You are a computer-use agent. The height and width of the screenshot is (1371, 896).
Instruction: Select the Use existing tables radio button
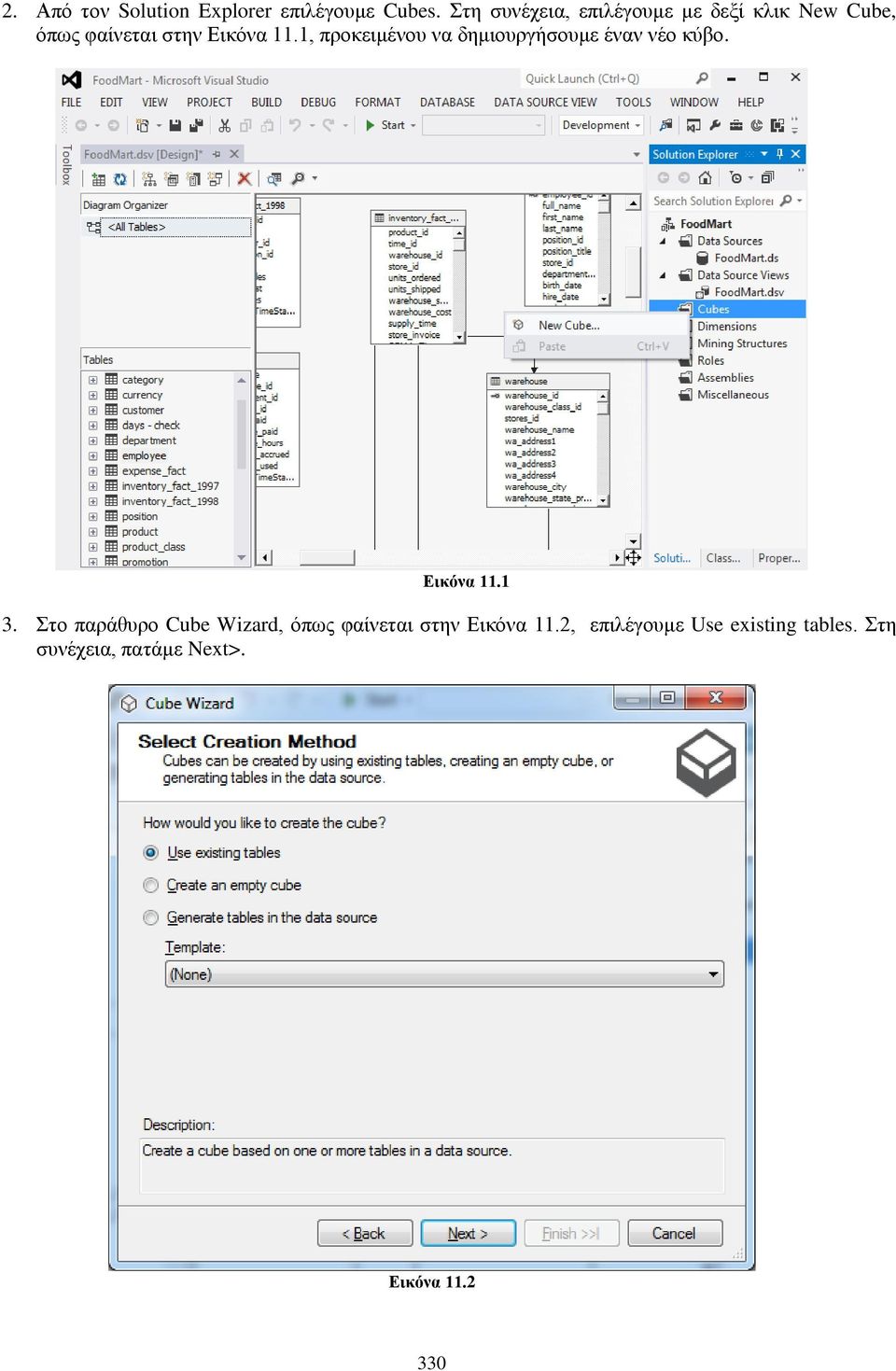[x=150, y=853]
